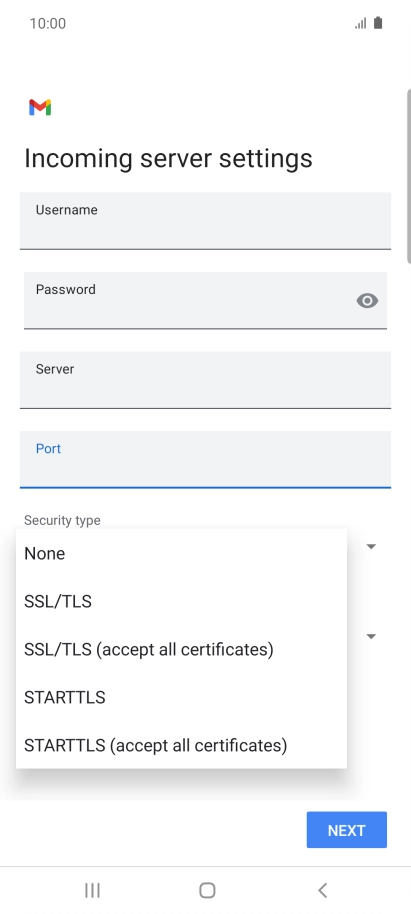Viewport: 411px width, 914px height.
Task: Tap the 10:00 status bar clock
Action: (x=48, y=23)
